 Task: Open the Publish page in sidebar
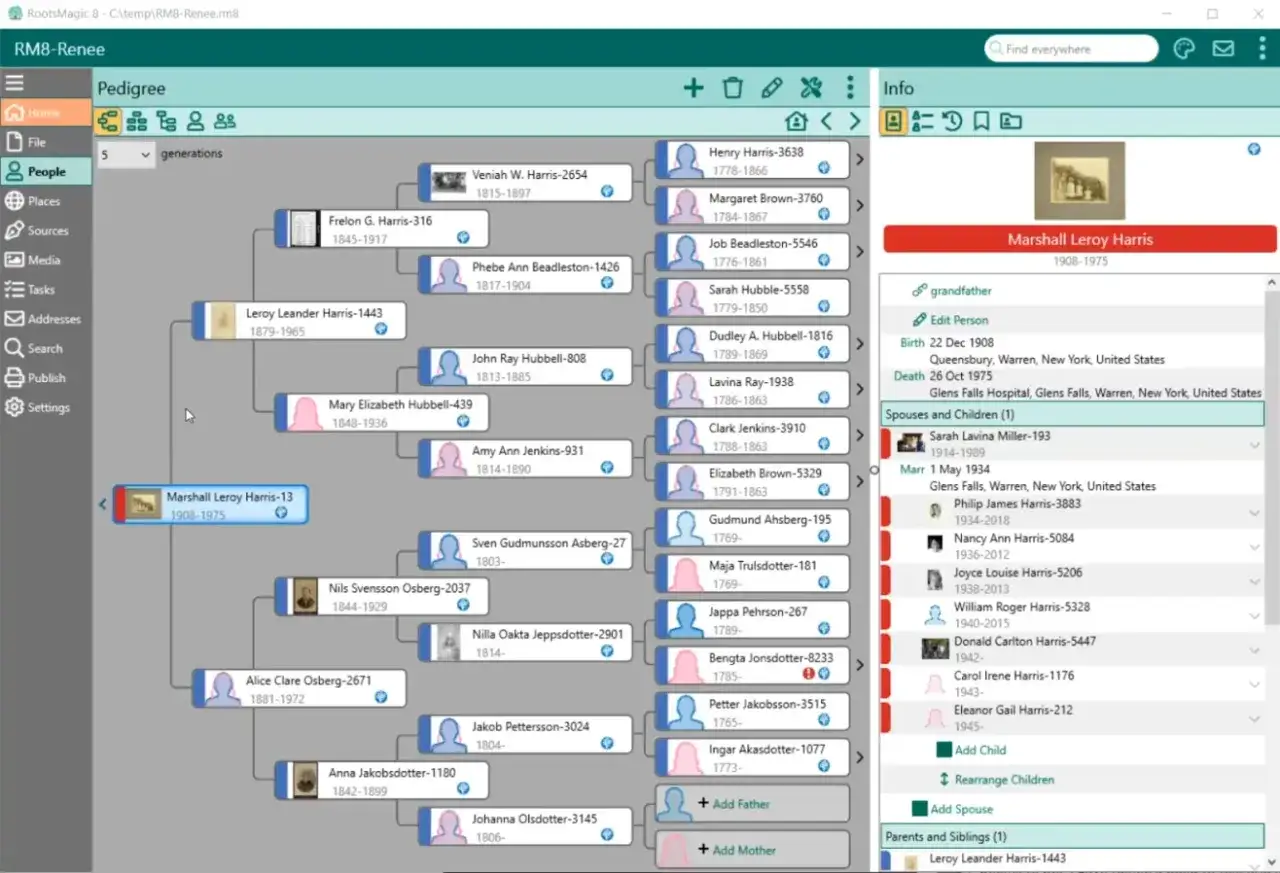46,378
